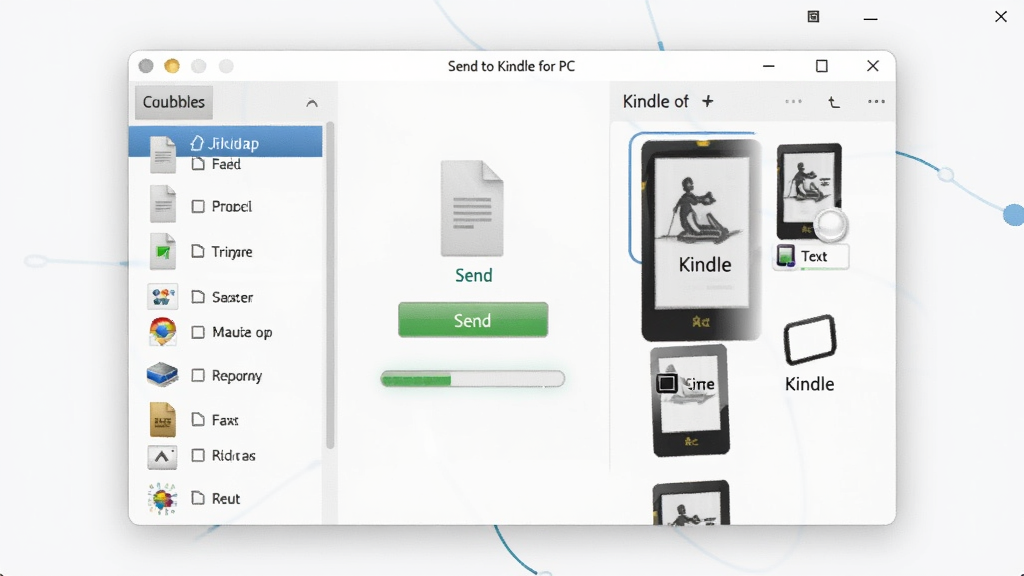
Task: Click the green device icon in Text chip
Action: click(786, 257)
